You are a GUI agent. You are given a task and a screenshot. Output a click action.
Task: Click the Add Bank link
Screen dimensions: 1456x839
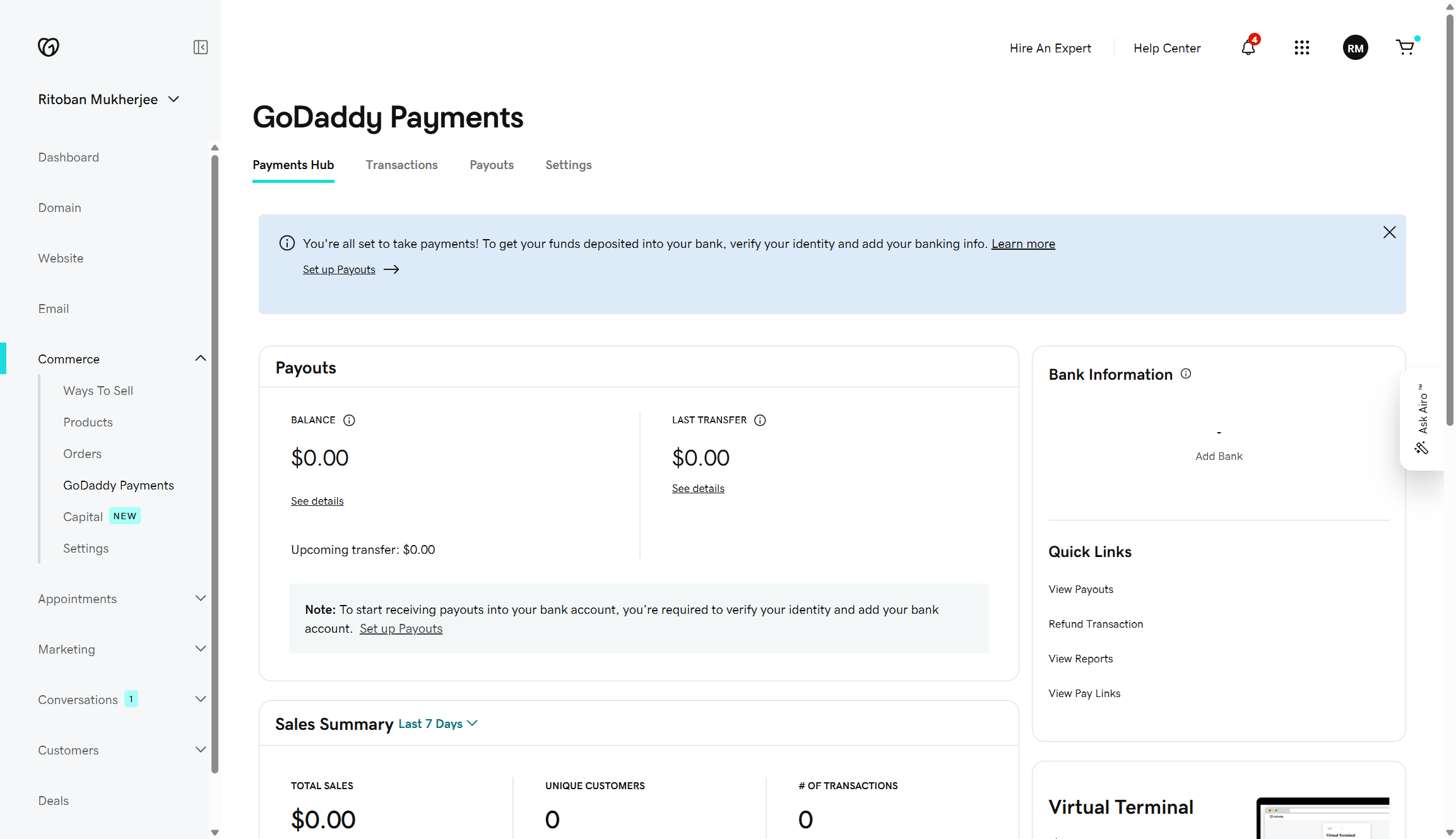(x=1218, y=456)
